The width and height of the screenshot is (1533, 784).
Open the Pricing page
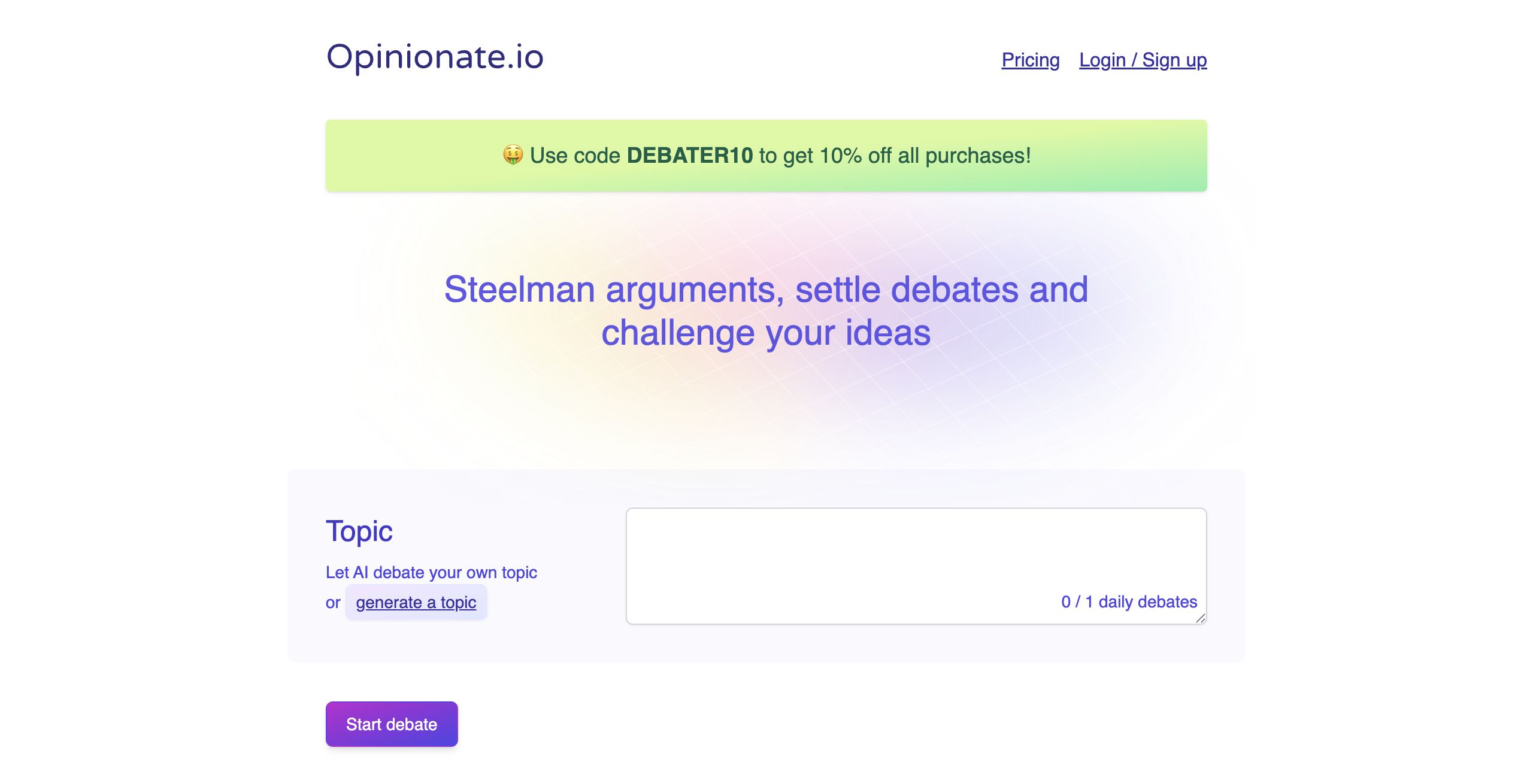point(1030,60)
